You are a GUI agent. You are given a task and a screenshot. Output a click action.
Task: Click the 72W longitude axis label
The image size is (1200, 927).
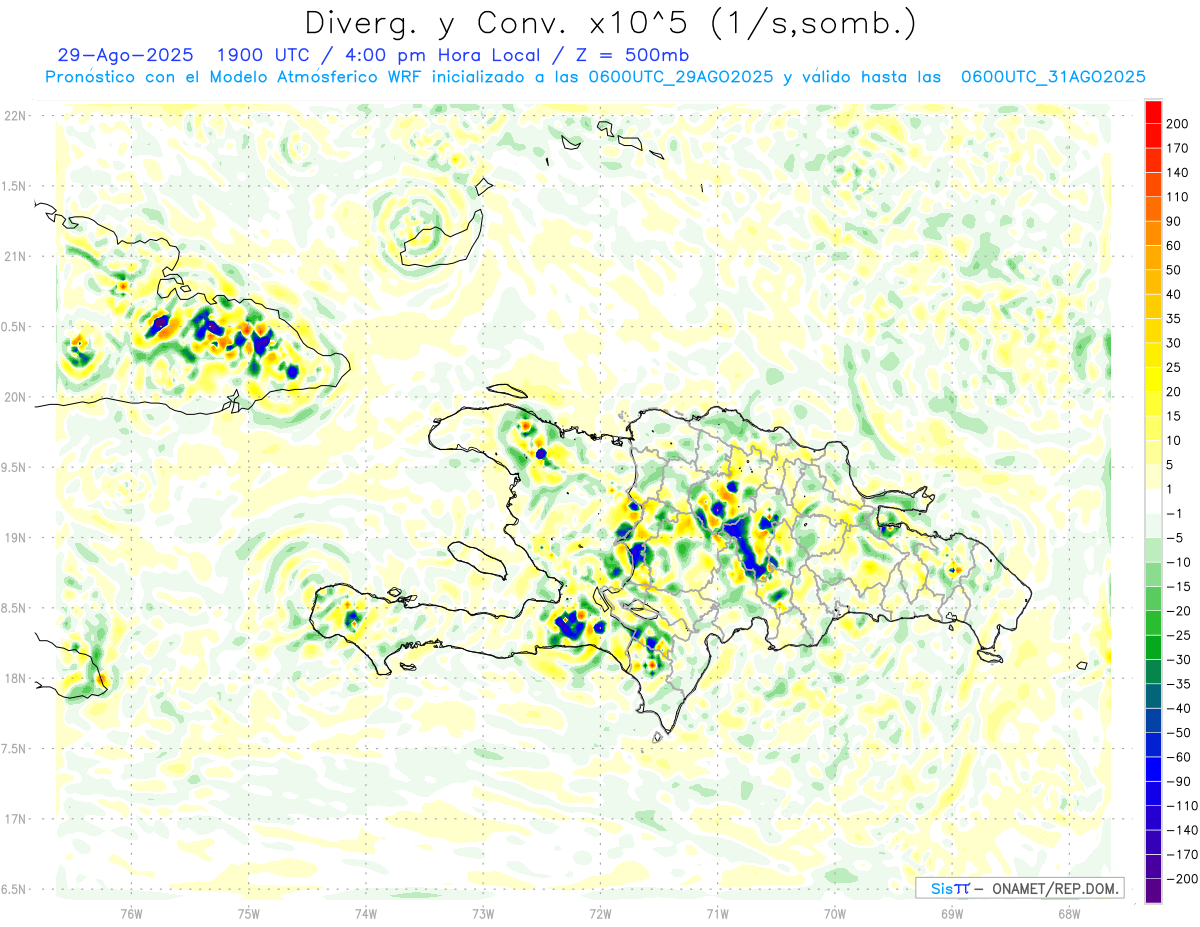600,913
